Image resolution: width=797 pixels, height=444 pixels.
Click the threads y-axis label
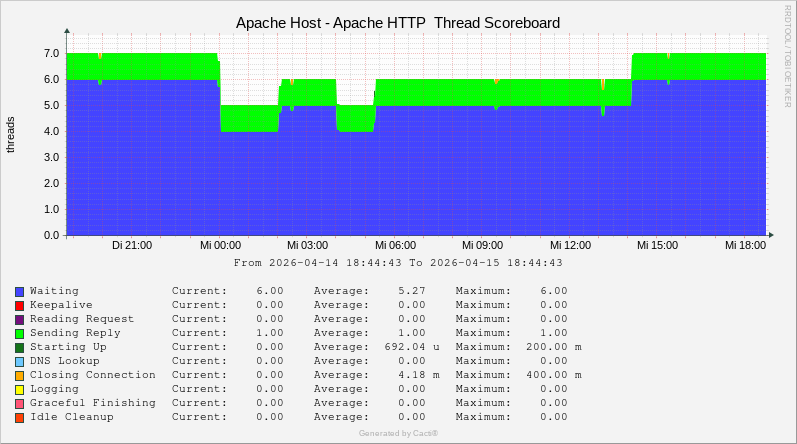click(11, 135)
